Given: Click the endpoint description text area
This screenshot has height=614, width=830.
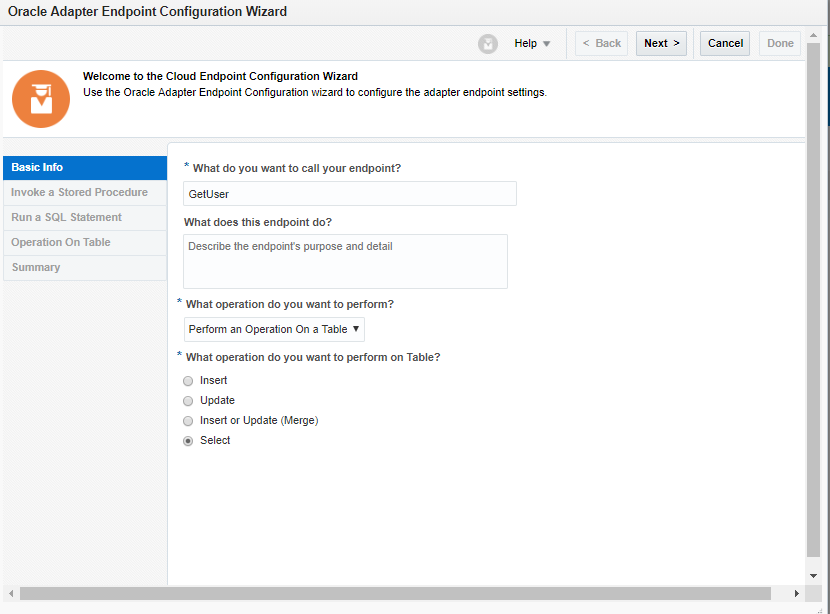Looking at the screenshot, I should [x=345, y=260].
